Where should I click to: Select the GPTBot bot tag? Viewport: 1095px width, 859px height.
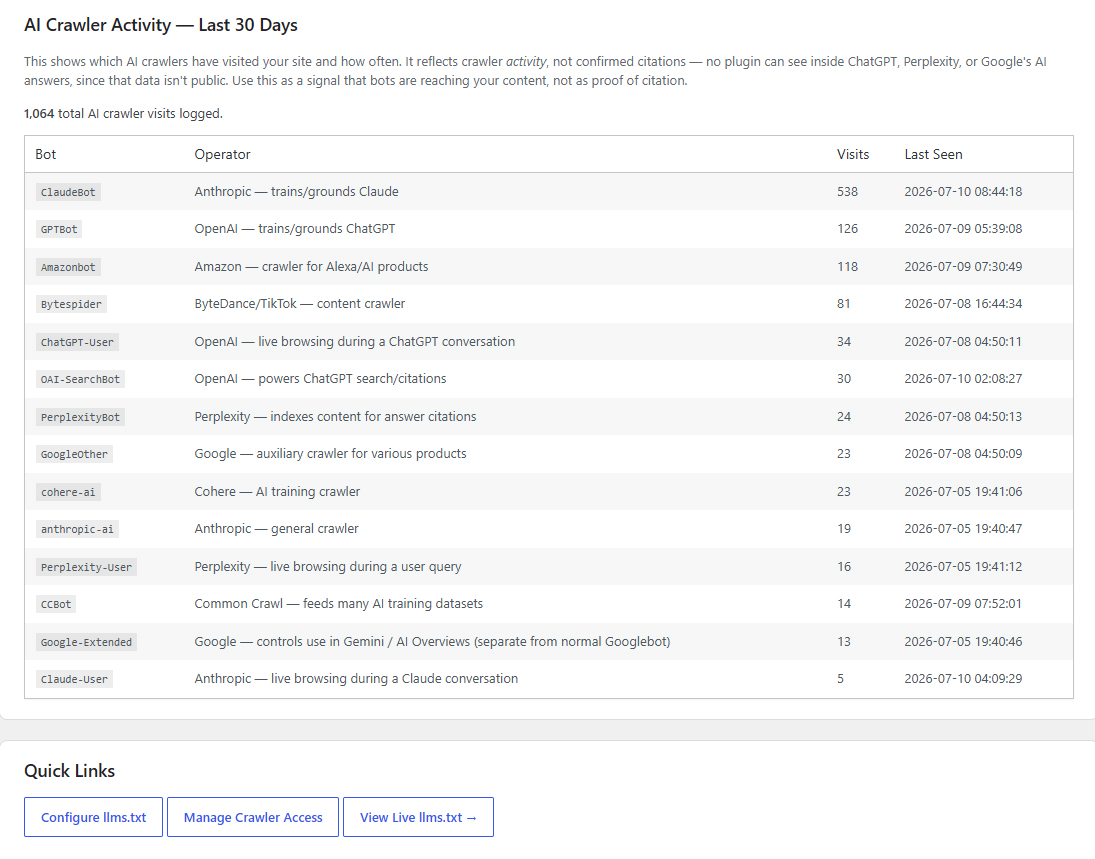(x=59, y=229)
